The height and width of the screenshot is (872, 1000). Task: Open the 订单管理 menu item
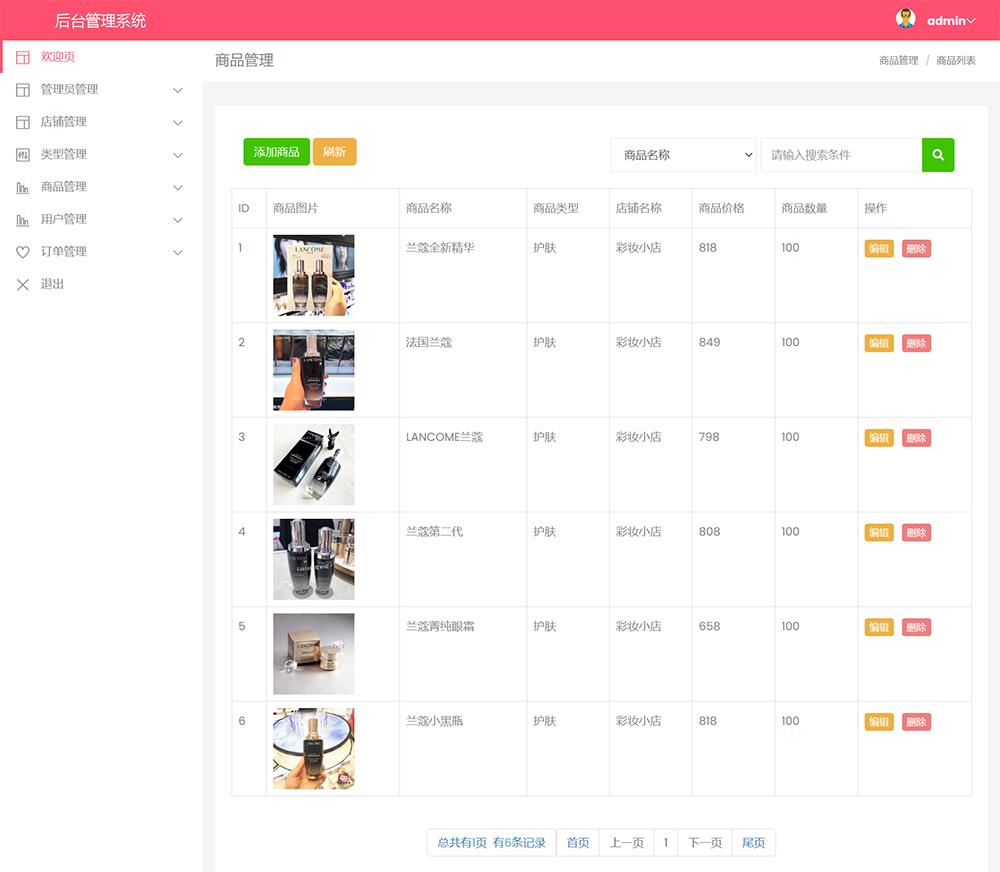[x=101, y=252]
